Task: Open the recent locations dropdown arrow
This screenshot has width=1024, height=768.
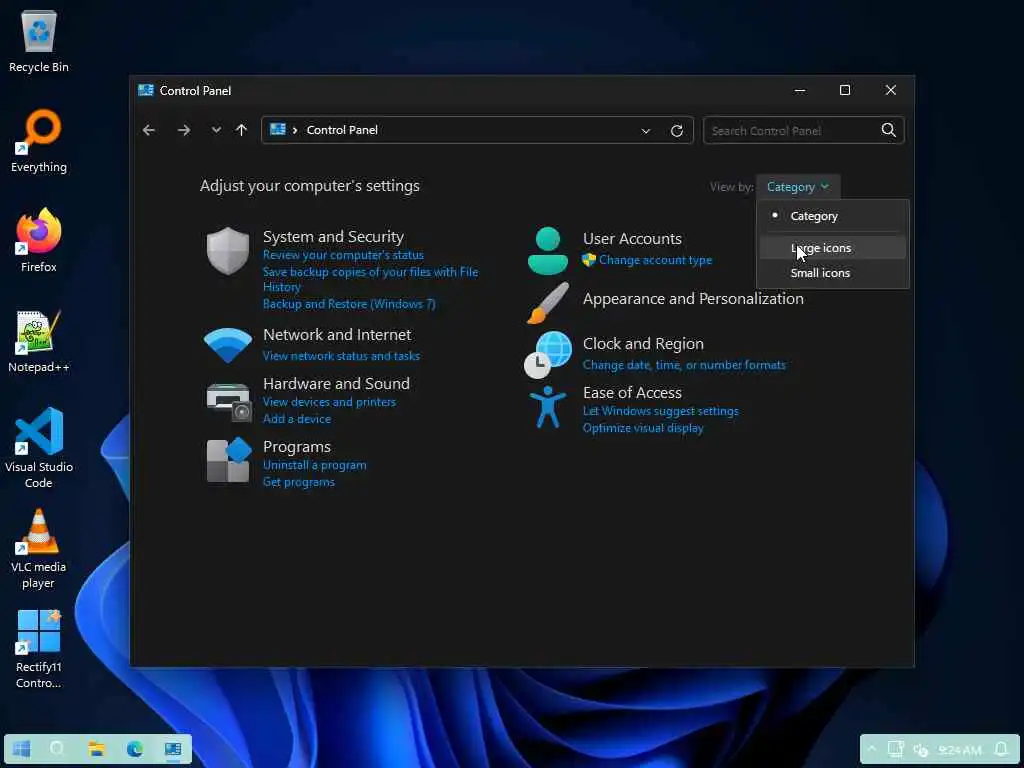Action: (216, 130)
